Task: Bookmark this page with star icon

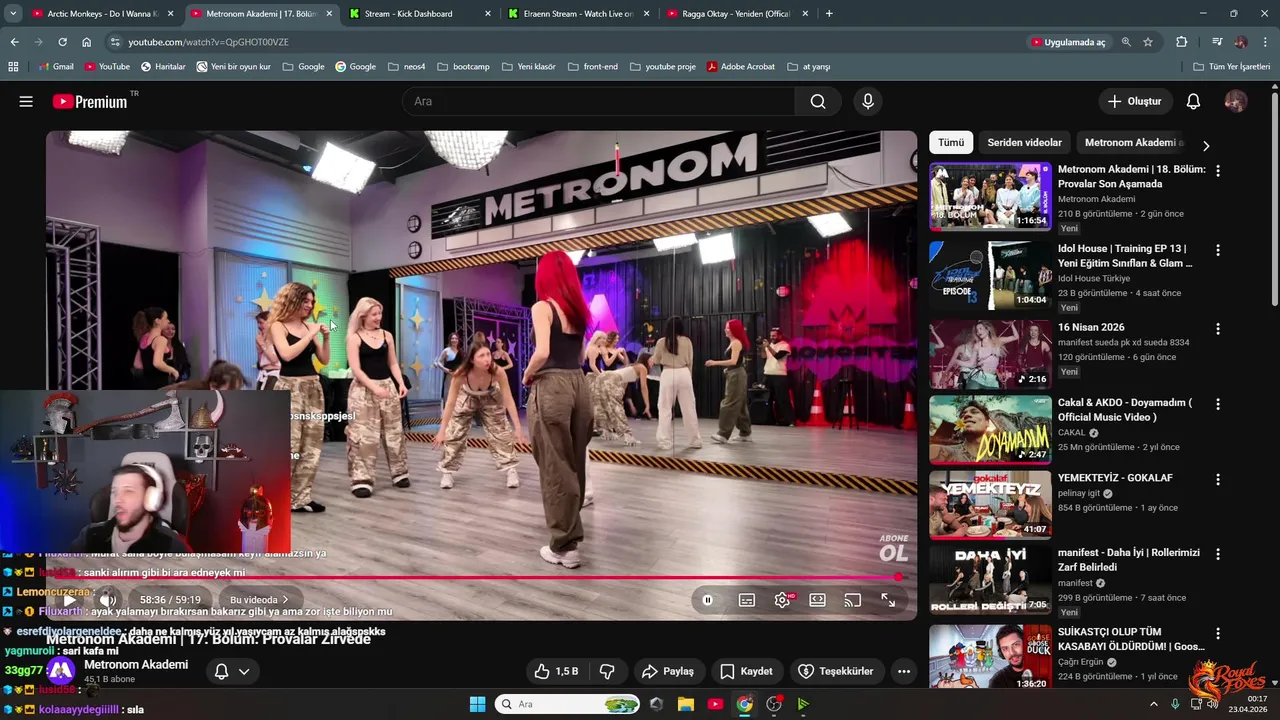Action: tap(1148, 42)
